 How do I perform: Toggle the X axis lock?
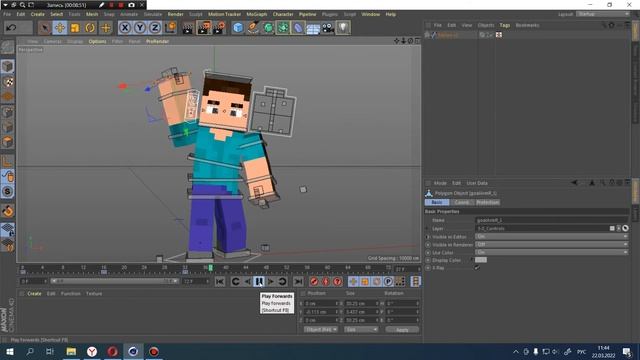(x=125, y=28)
